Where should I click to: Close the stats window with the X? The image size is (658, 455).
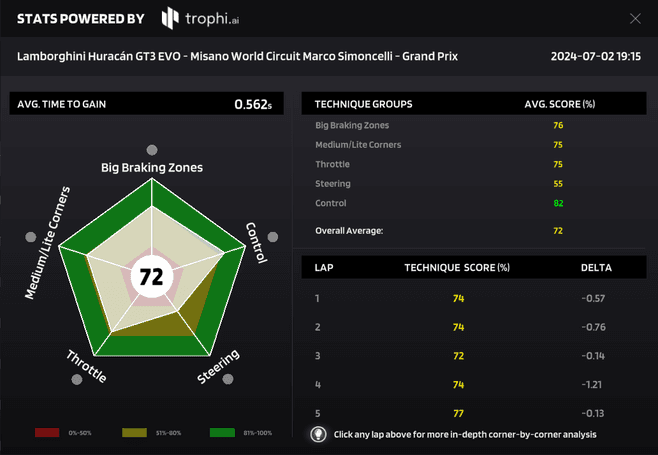[x=635, y=18]
